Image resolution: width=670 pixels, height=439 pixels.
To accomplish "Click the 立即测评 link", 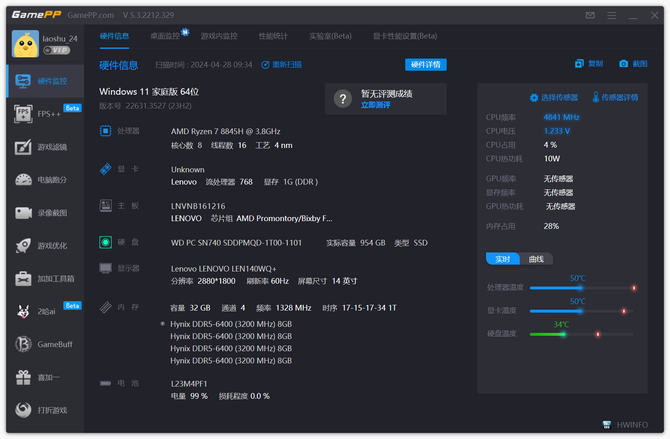I will (375, 104).
